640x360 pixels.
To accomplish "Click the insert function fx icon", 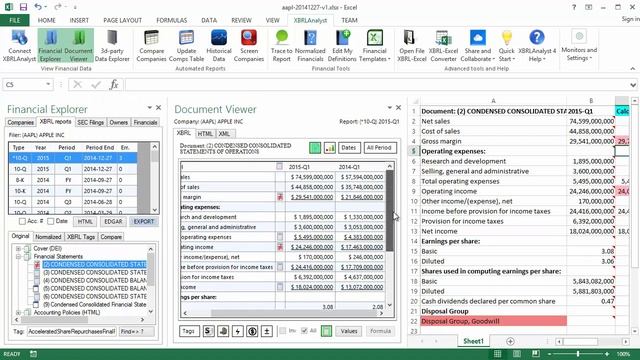I will pos(114,84).
